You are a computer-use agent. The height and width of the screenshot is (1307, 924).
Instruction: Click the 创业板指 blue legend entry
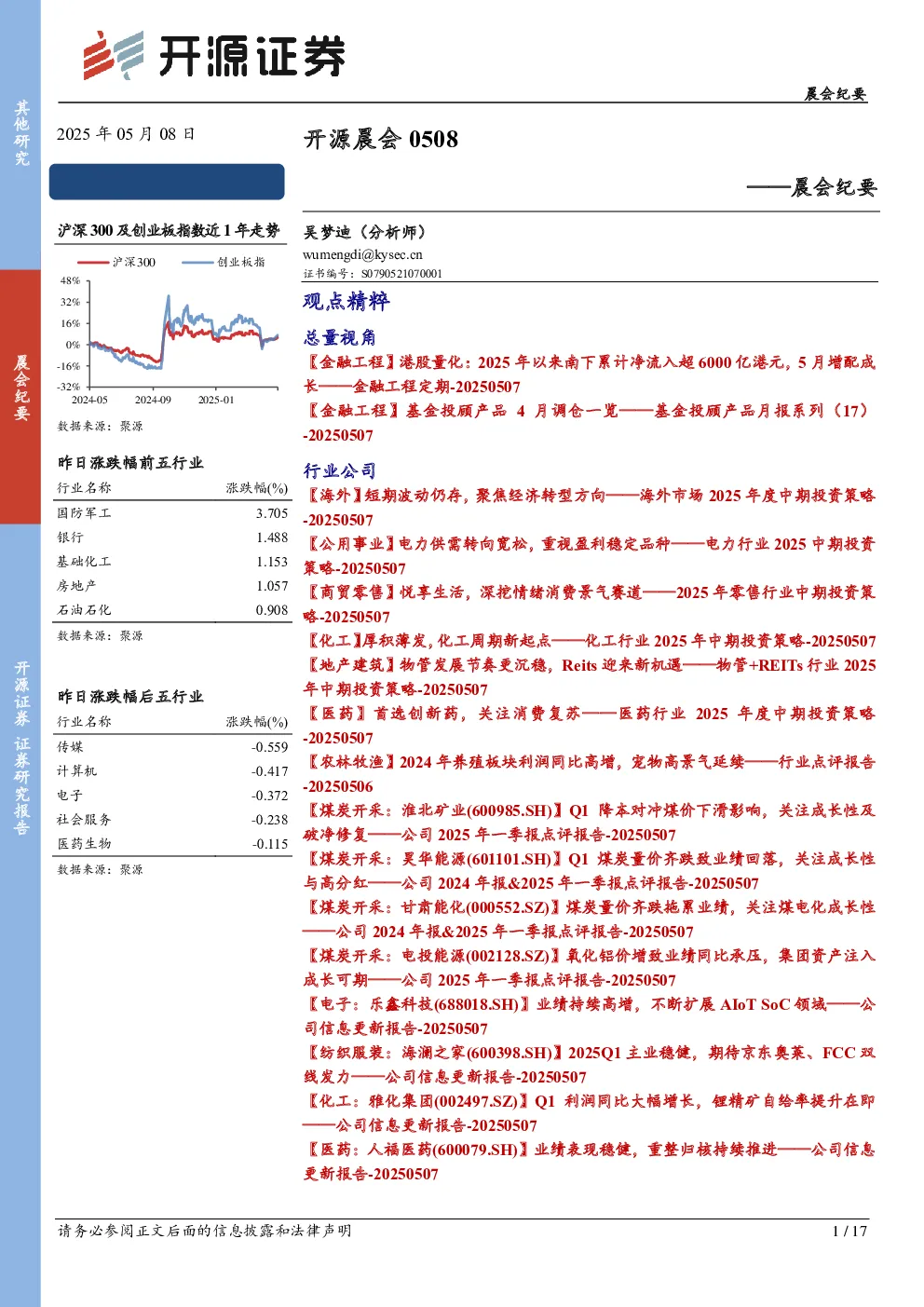point(224,263)
